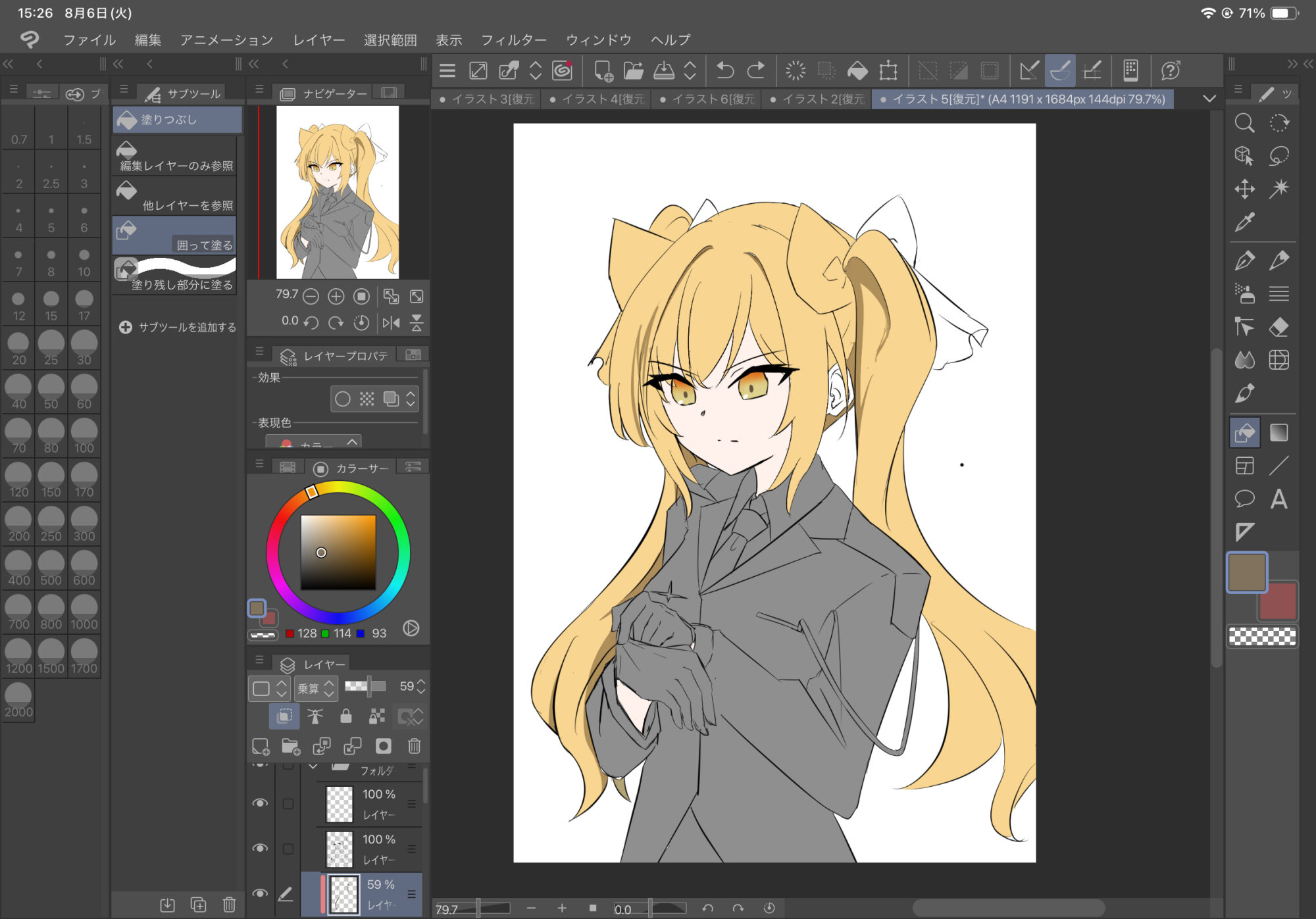This screenshot has height=919, width=1316.
Task: Click the Fill bucket icon in command bar
Action: pos(857,70)
